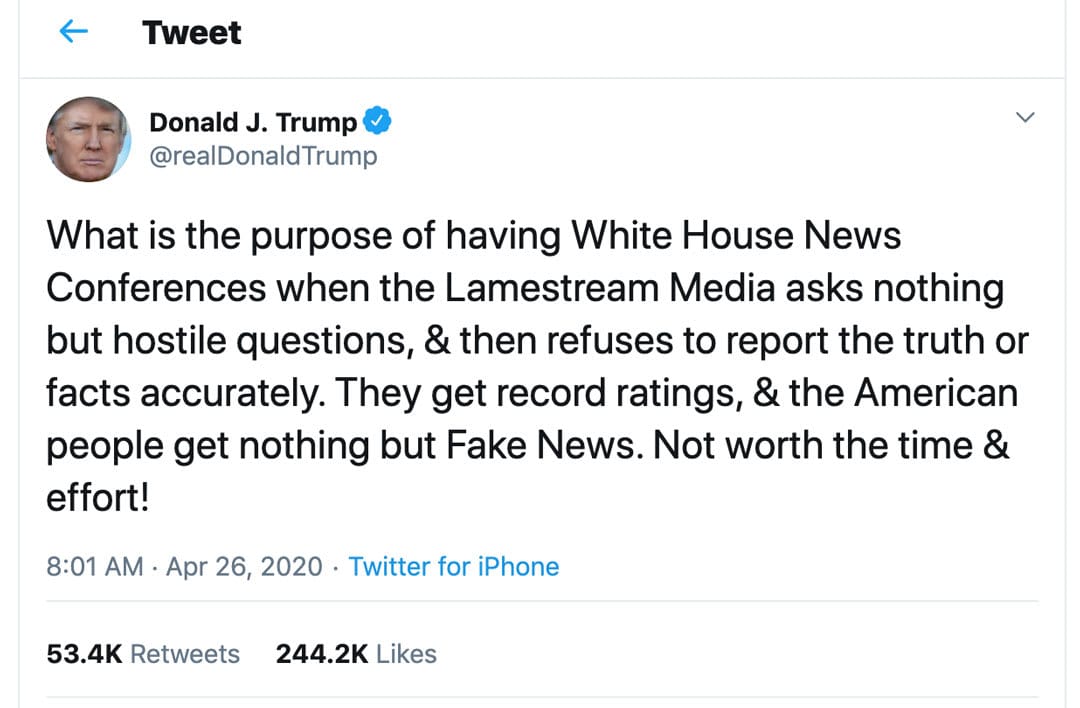Click the 8:01 AM timestamp
This screenshot has width=1080, height=708.
coord(95,567)
